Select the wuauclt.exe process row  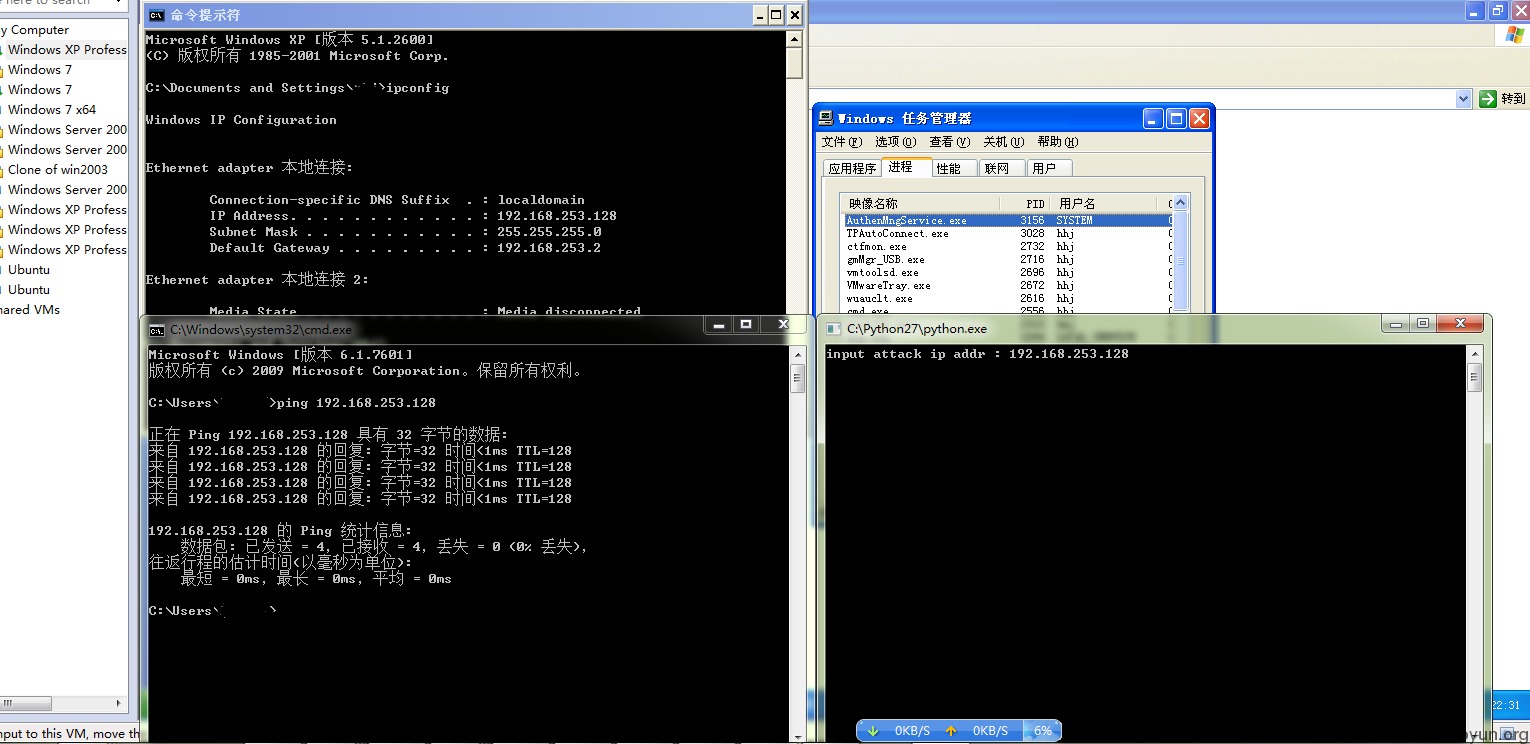coord(1007,298)
